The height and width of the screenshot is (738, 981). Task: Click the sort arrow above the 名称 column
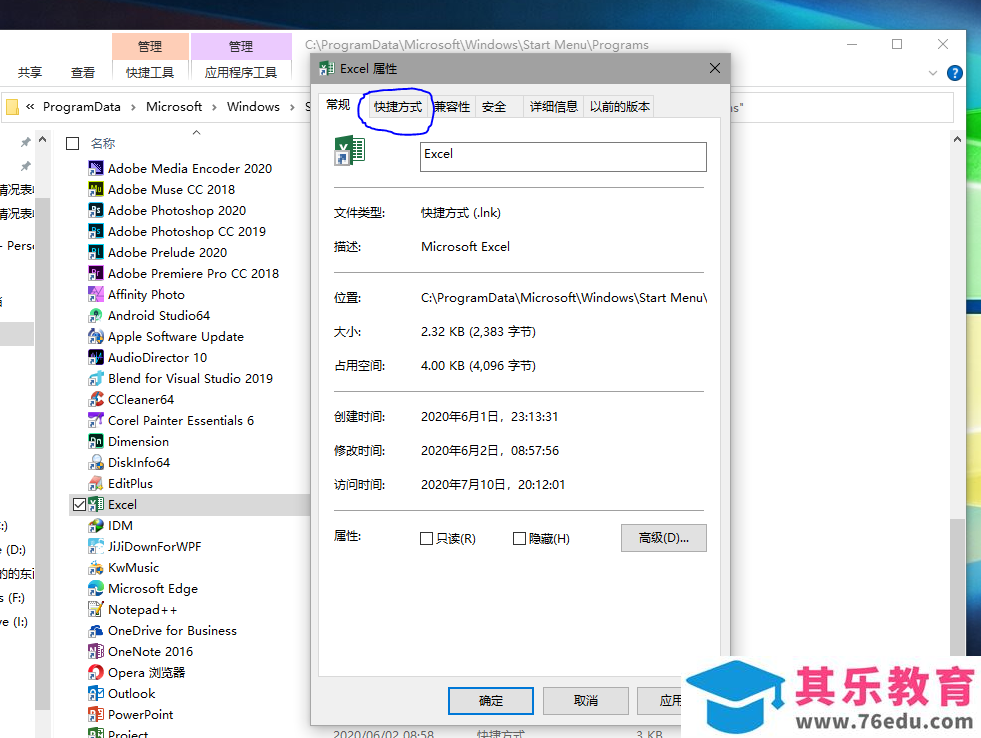point(196,133)
